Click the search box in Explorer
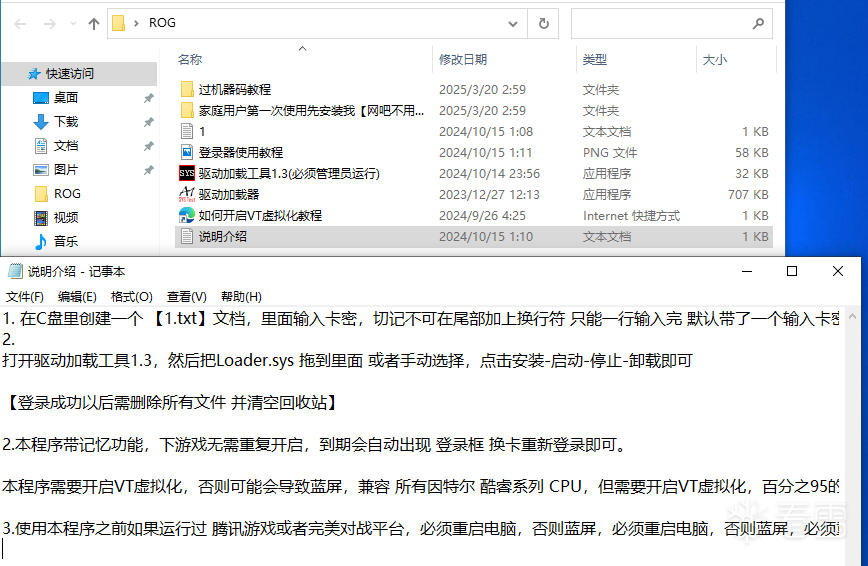868x566 pixels. pos(671,23)
